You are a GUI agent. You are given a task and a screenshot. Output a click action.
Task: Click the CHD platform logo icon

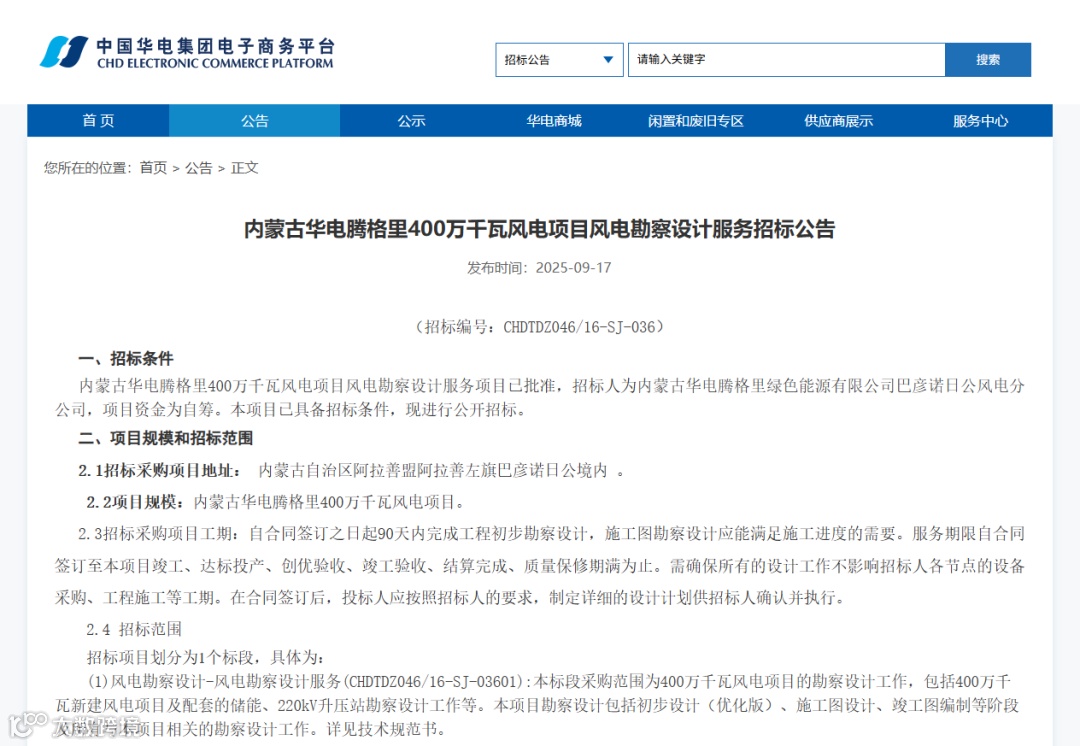tap(64, 52)
